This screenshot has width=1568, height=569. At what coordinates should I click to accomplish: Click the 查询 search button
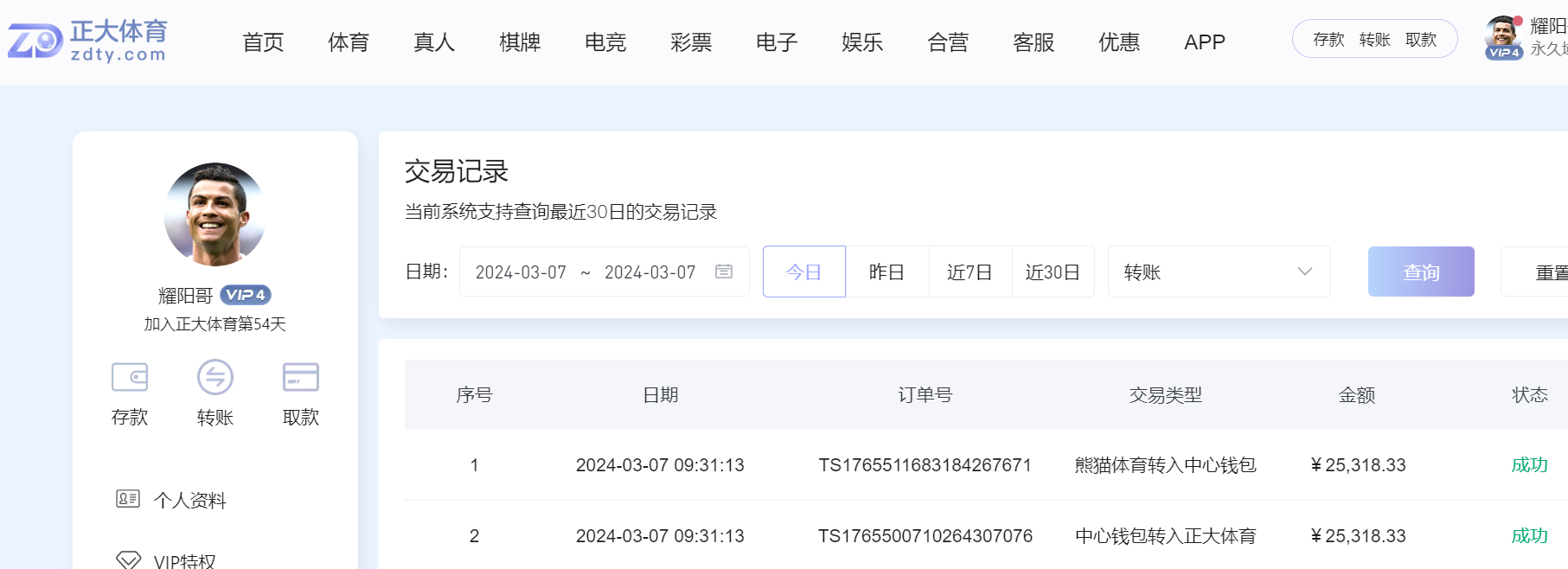pos(1421,272)
